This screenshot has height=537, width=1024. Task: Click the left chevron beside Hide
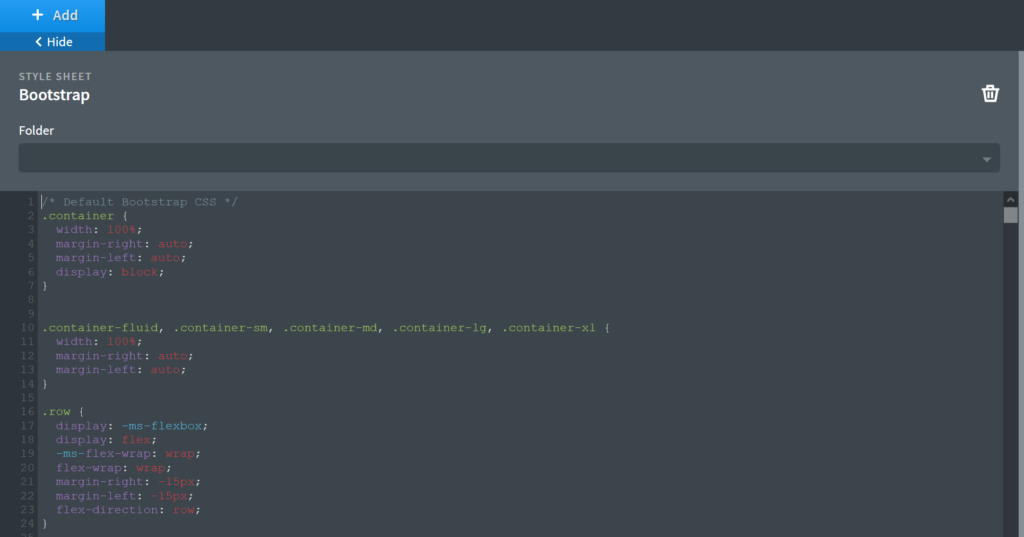point(39,42)
